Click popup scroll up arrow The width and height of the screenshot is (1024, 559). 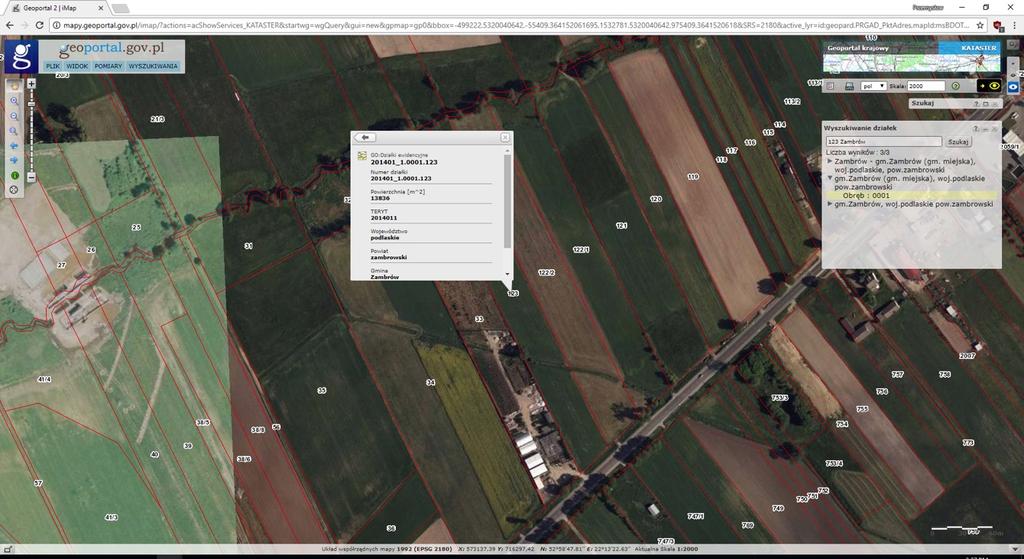tap(507, 151)
